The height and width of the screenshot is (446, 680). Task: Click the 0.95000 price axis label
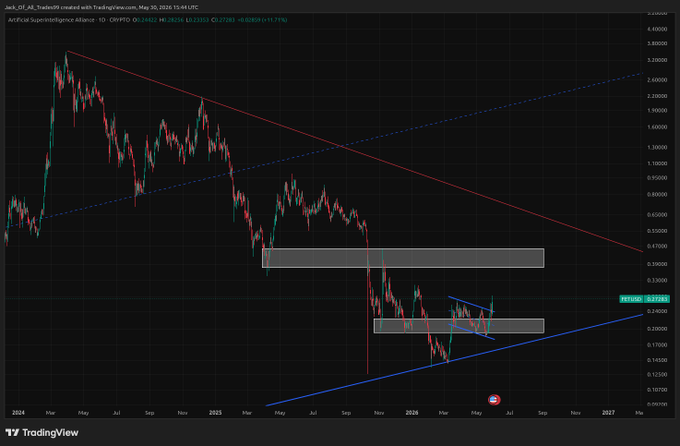tap(657, 178)
